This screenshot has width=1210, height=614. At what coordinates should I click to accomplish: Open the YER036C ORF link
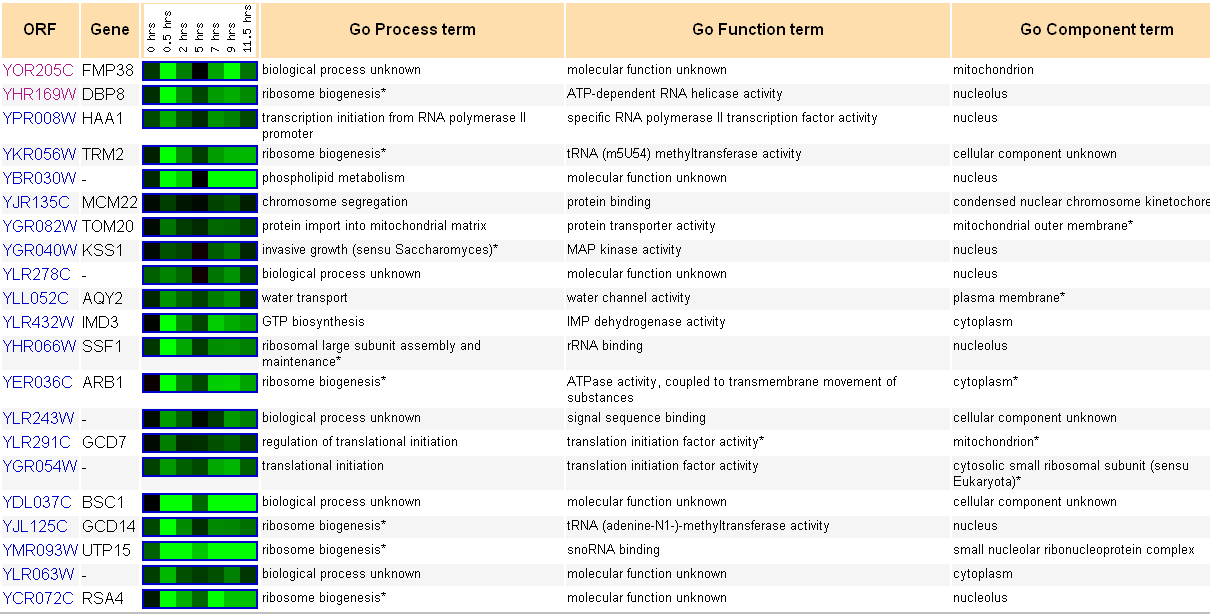[x=38, y=382]
